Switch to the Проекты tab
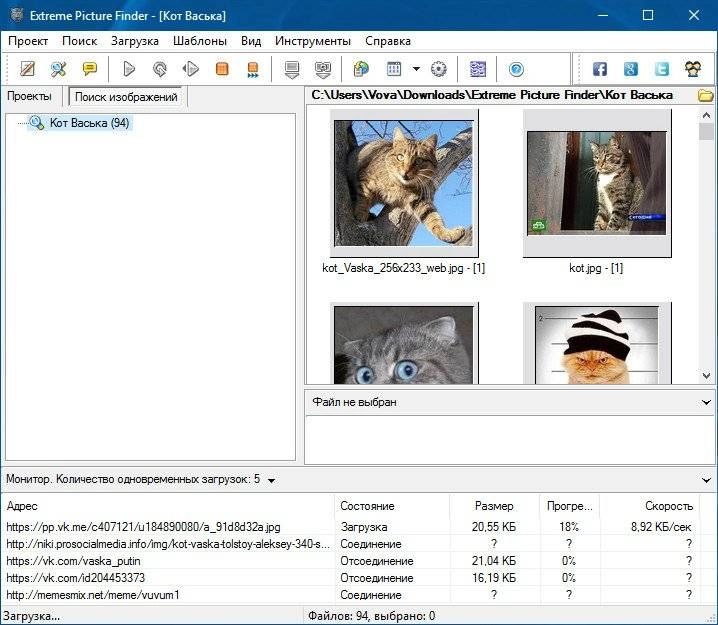 [x=29, y=97]
